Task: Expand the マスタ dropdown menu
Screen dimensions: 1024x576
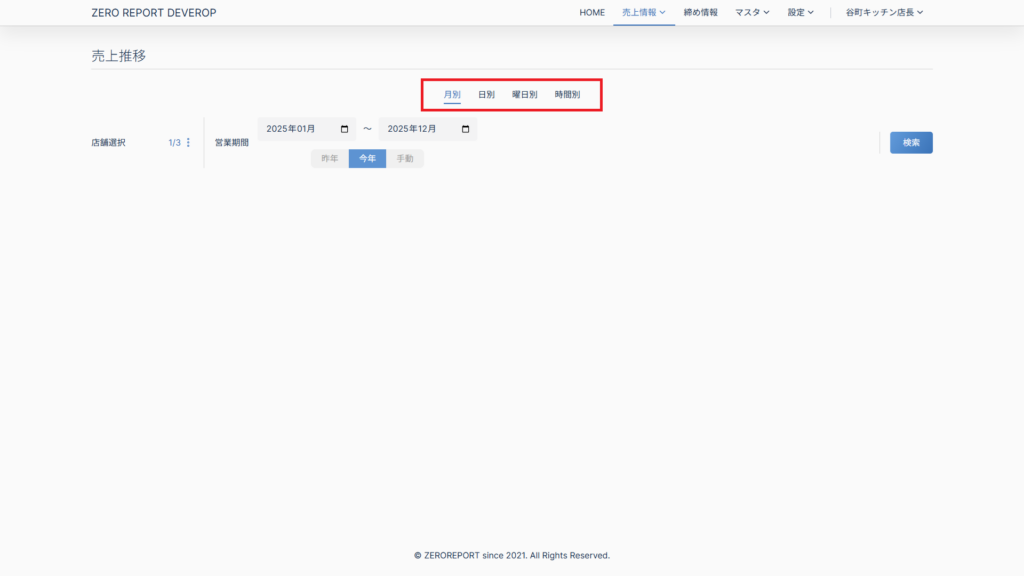Action: pyautogui.click(x=752, y=13)
